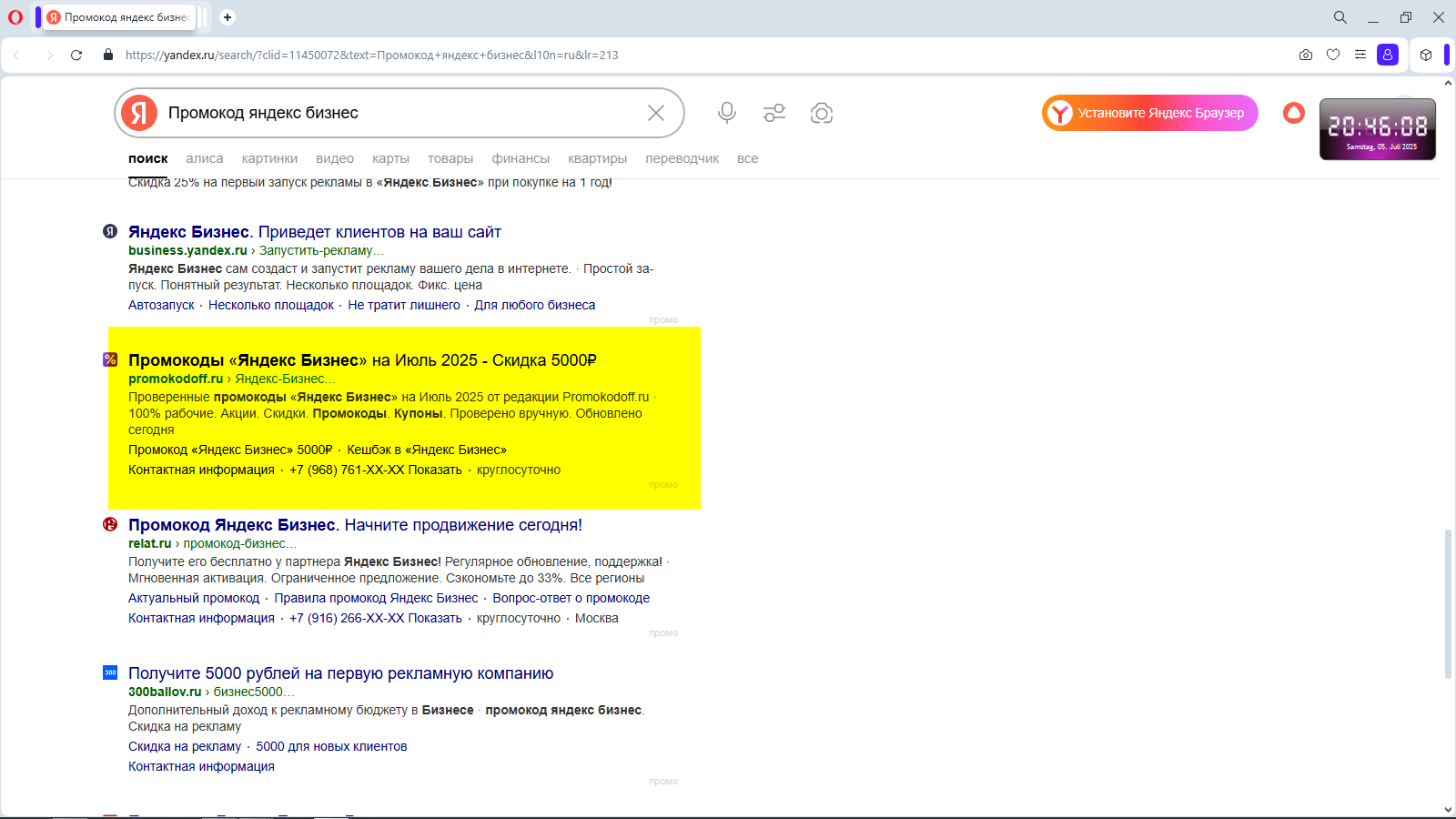This screenshot has height=819, width=1456.
Task: Open '5000 для новых клиентов' sitelink
Action: point(331,746)
